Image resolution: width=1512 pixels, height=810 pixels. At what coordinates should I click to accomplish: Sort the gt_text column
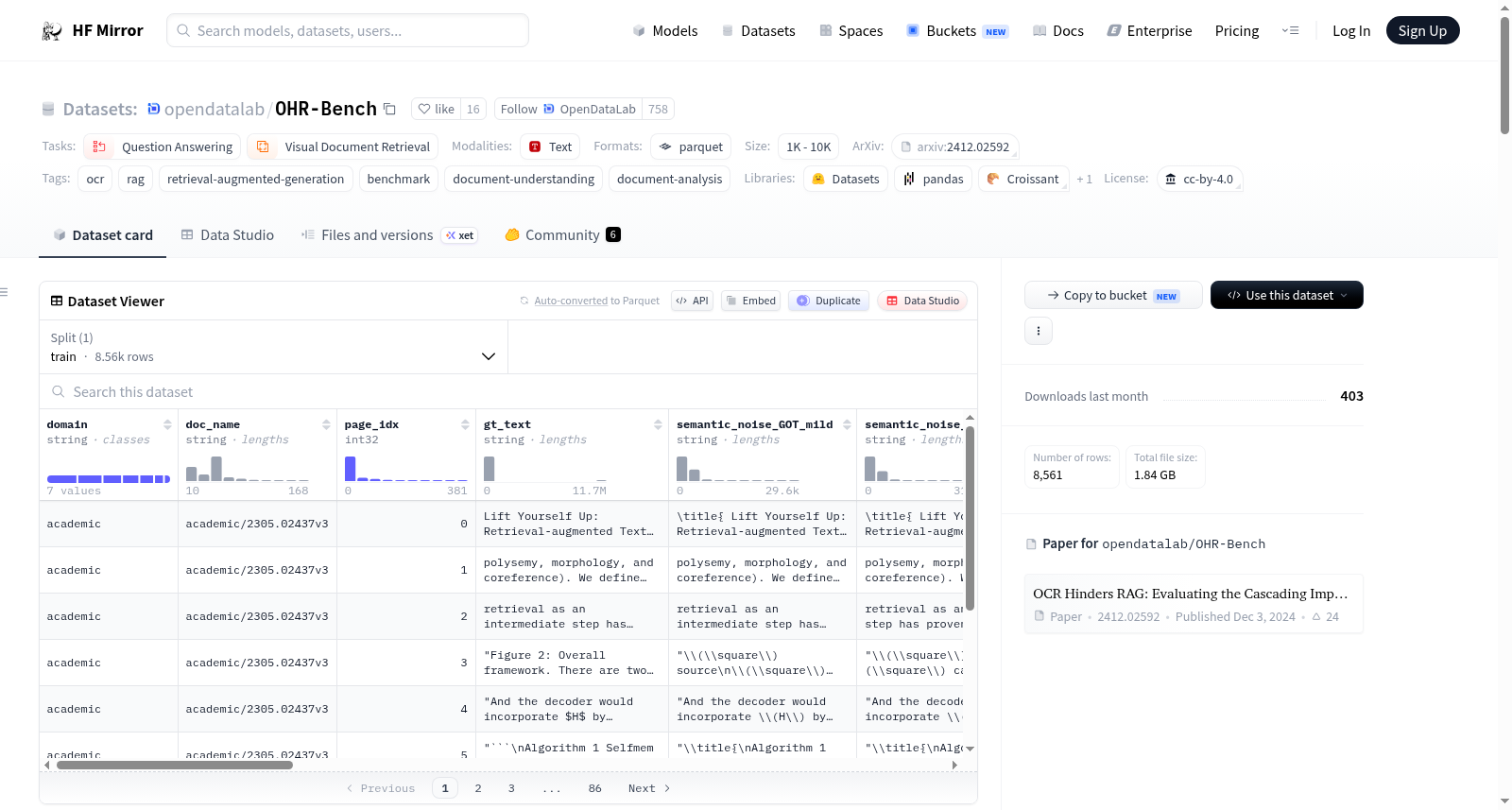point(658,425)
